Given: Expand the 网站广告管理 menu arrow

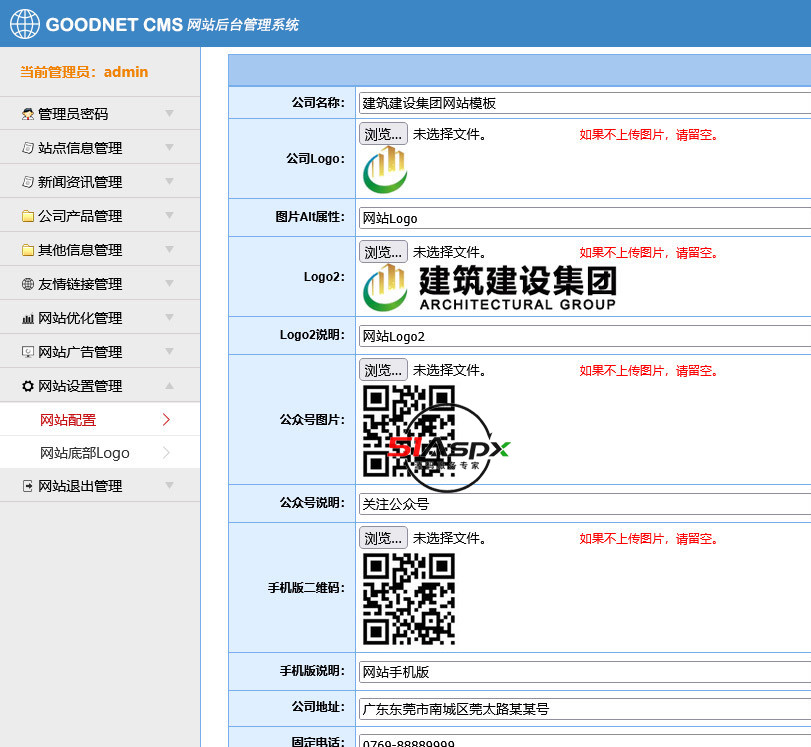Looking at the screenshot, I should 169,351.
